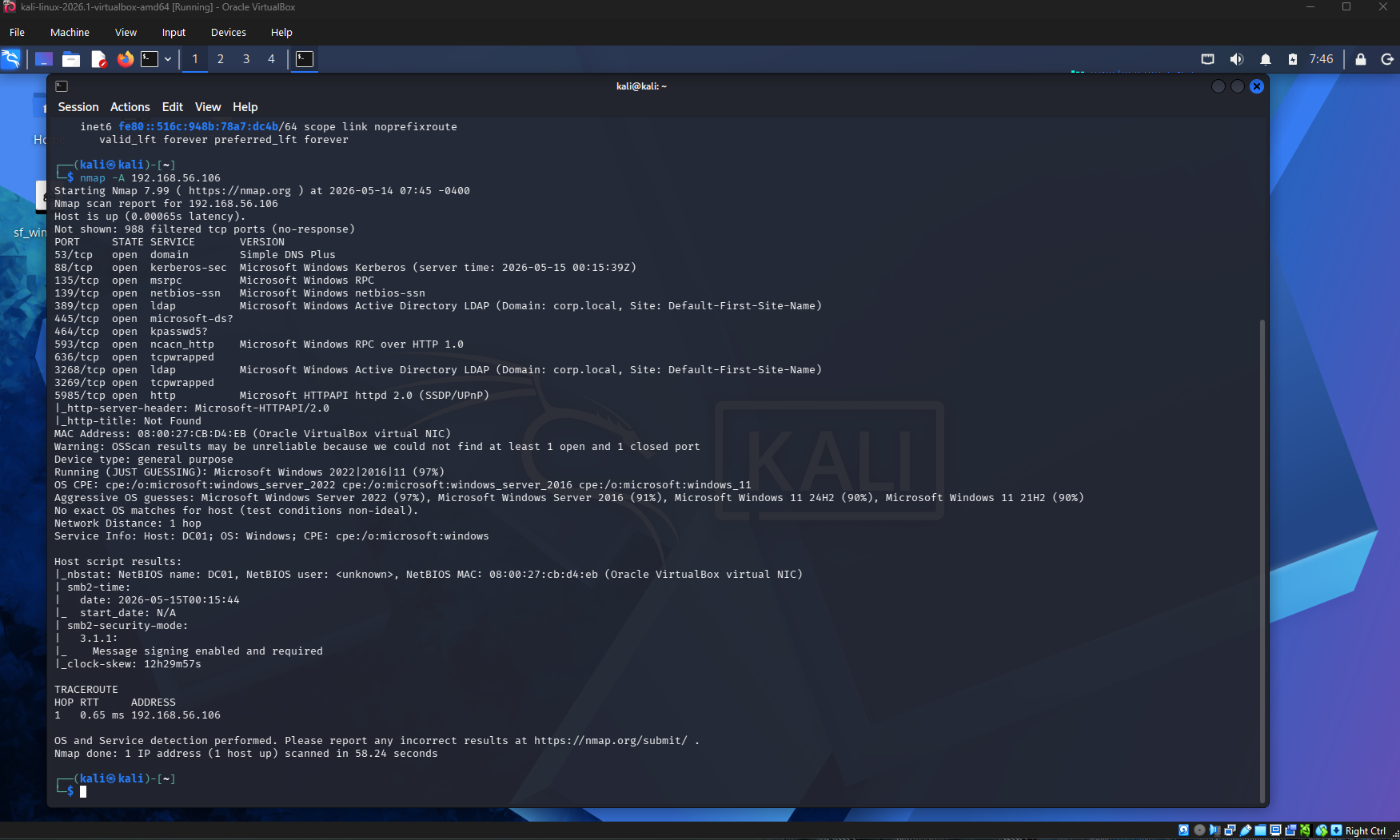Open the Kali applications menu
The height and width of the screenshot is (840, 1400).
(11, 59)
